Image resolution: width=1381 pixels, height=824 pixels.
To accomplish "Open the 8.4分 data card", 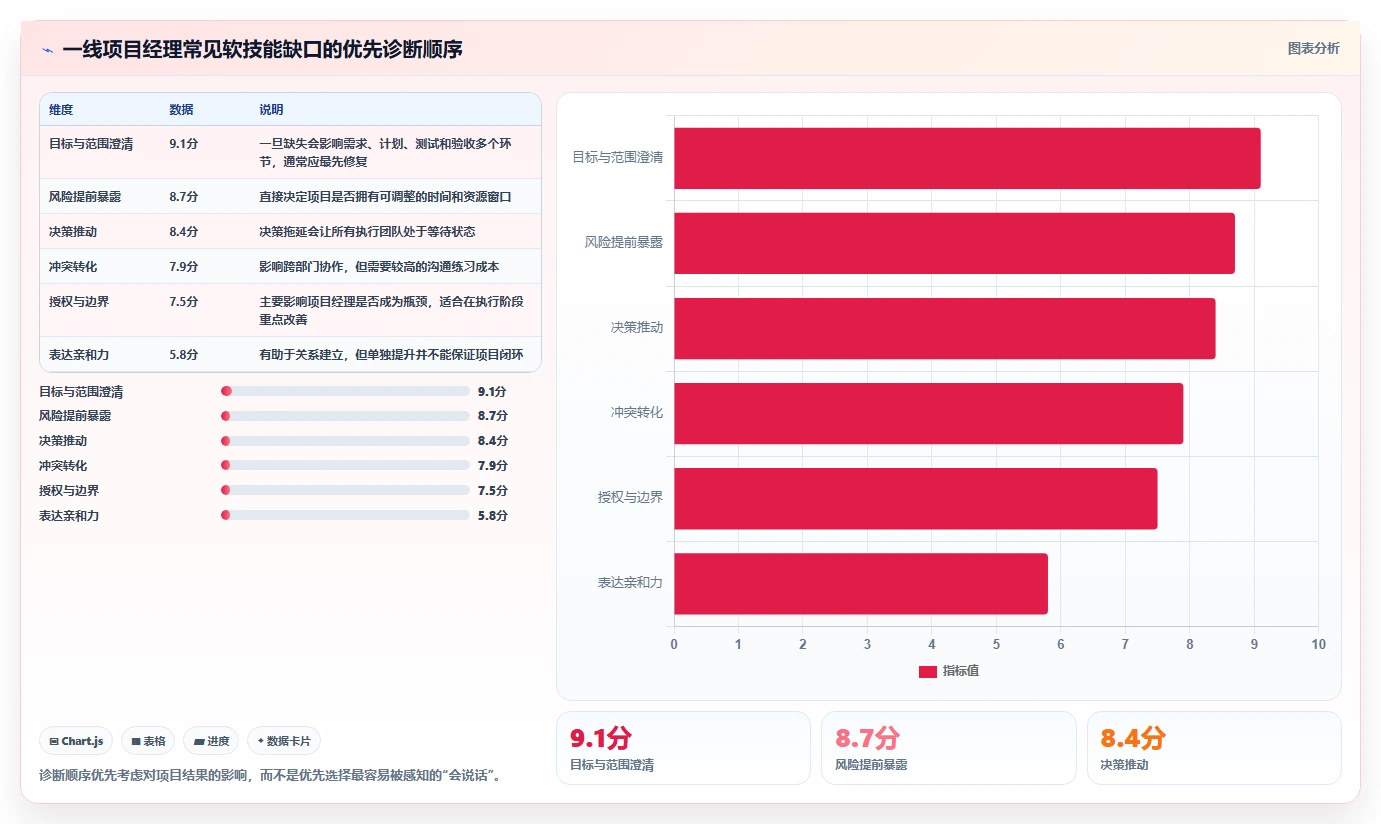I will [x=1214, y=748].
